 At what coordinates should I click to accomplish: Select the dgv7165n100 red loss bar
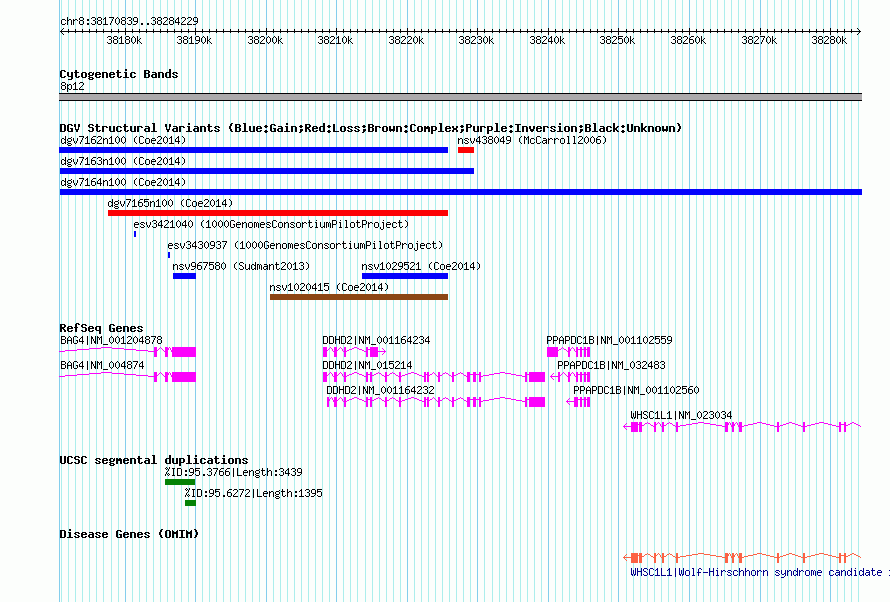(278, 213)
